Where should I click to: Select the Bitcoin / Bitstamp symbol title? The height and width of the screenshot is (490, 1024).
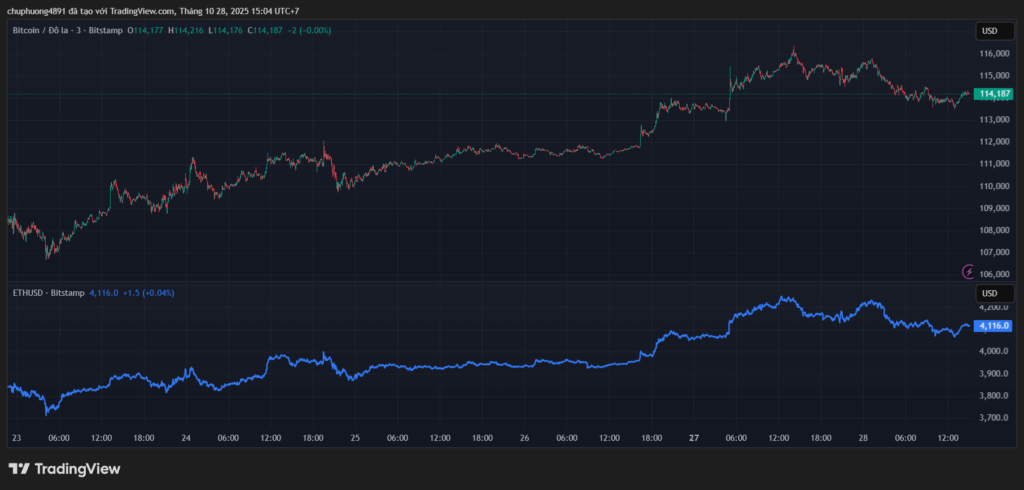pyautogui.click(x=66, y=30)
